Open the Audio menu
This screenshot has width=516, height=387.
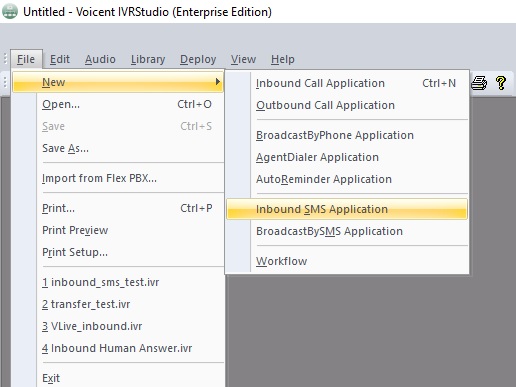pos(100,59)
